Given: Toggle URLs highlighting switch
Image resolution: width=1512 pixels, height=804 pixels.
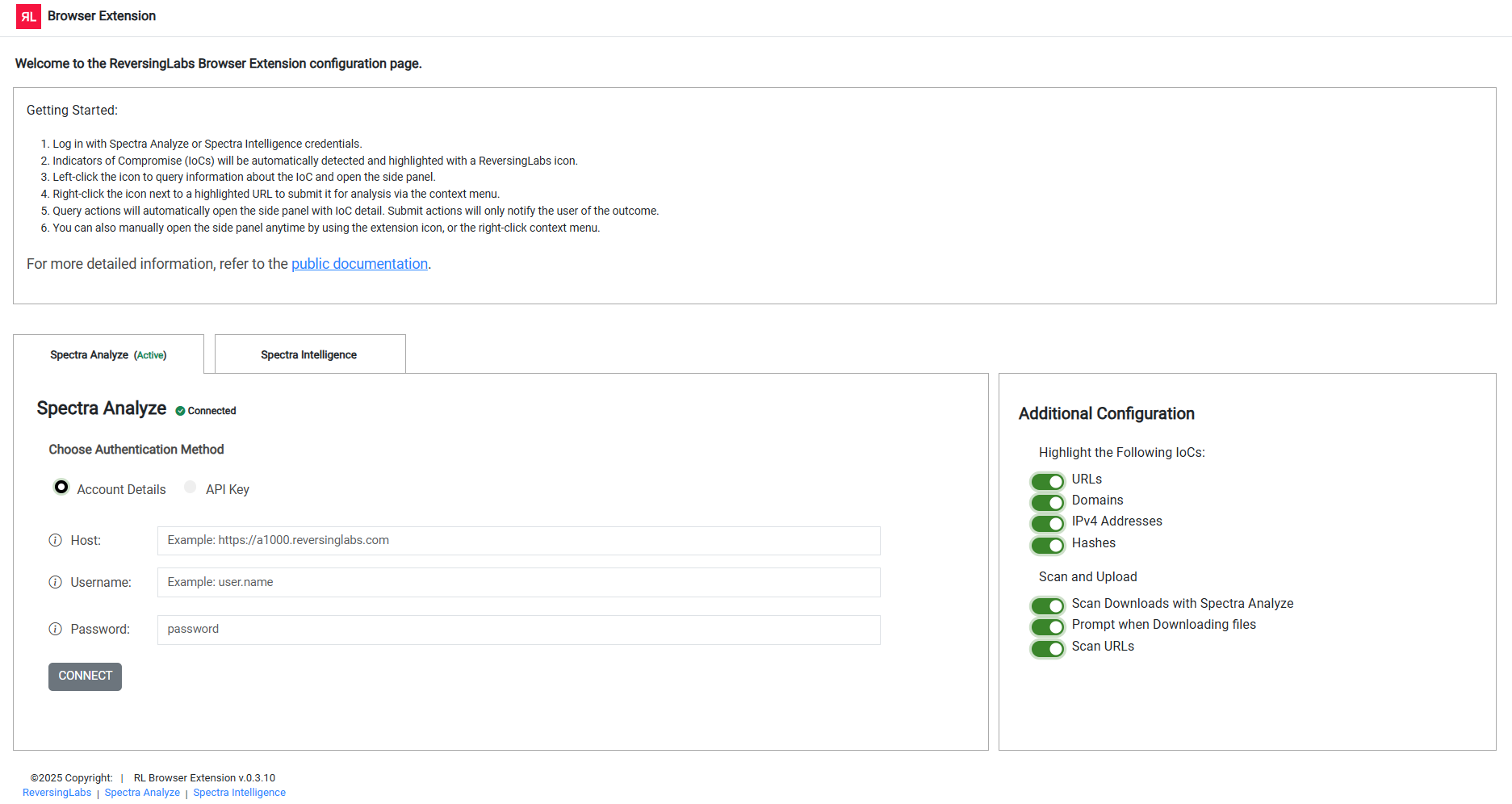Looking at the screenshot, I should tap(1048, 481).
